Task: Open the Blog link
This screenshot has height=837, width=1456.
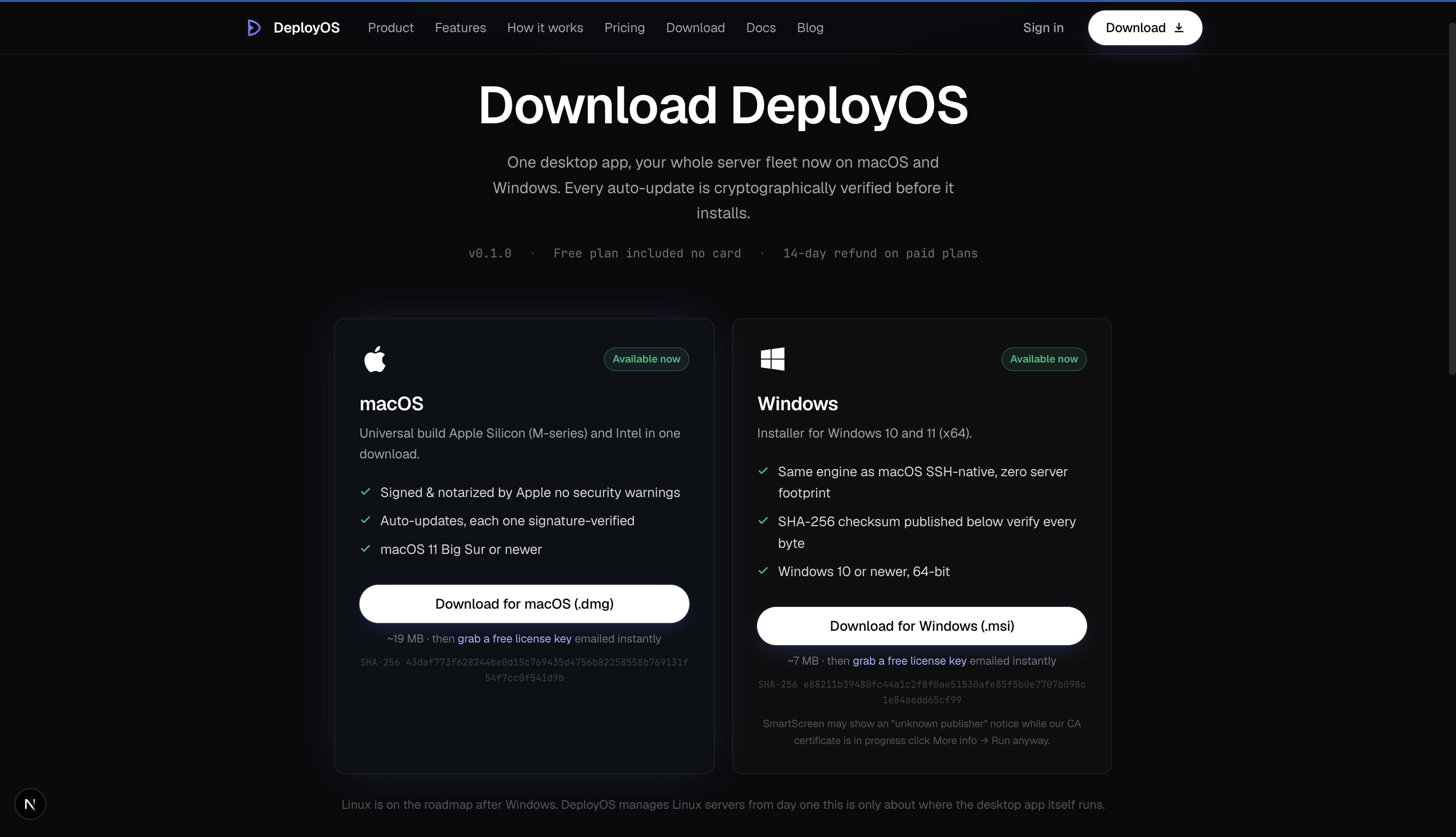Action: [810, 28]
